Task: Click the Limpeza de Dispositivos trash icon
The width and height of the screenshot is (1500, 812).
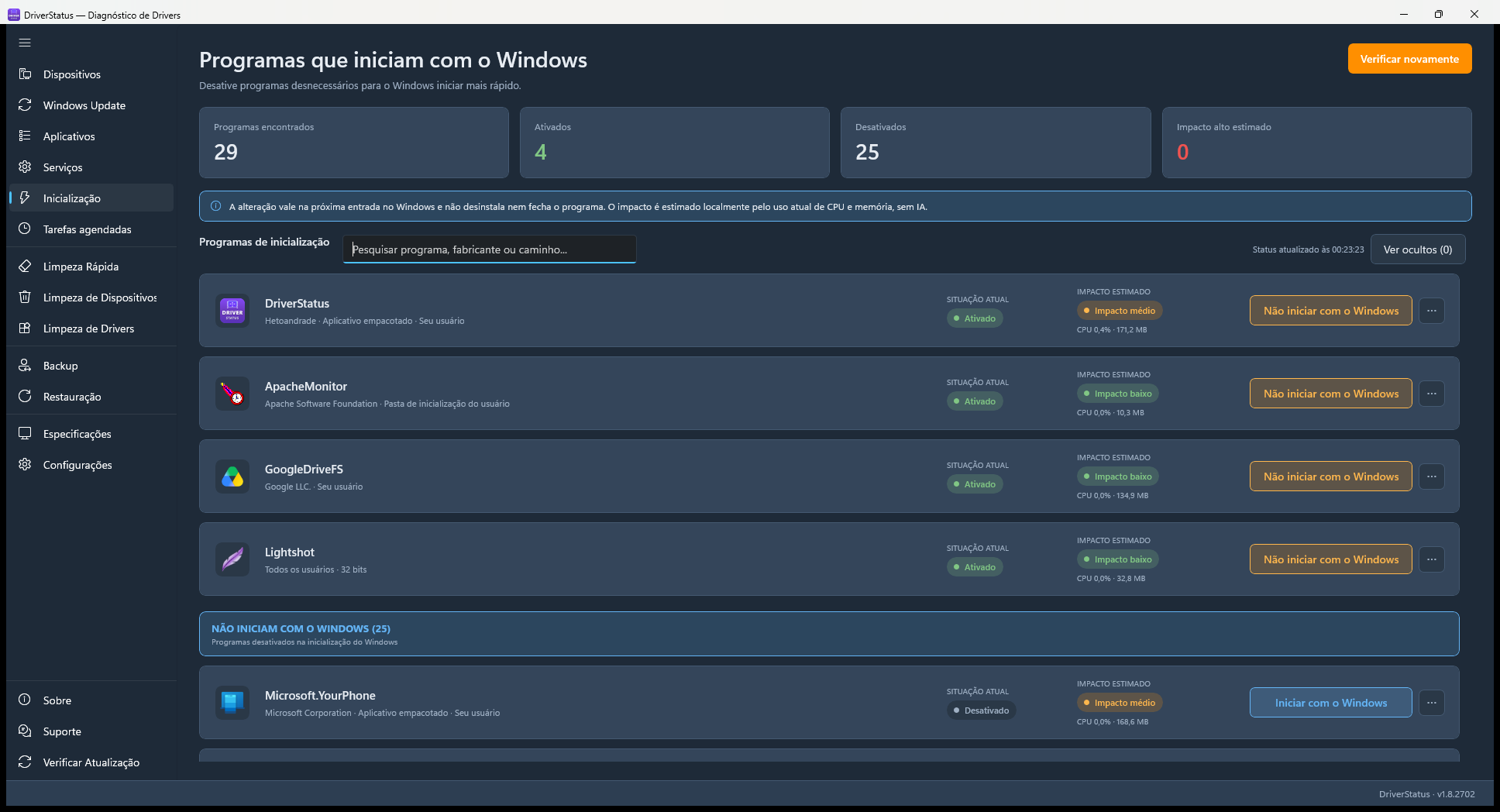Action: (x=25, y=298)
